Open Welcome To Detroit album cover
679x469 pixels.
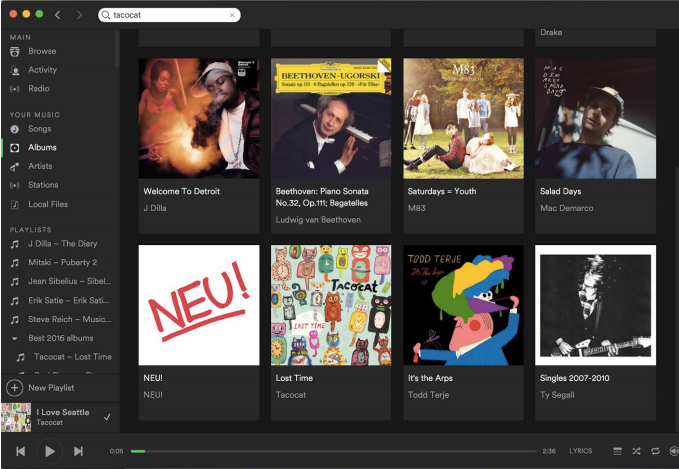pyautogui.click(x=199, y=118)
